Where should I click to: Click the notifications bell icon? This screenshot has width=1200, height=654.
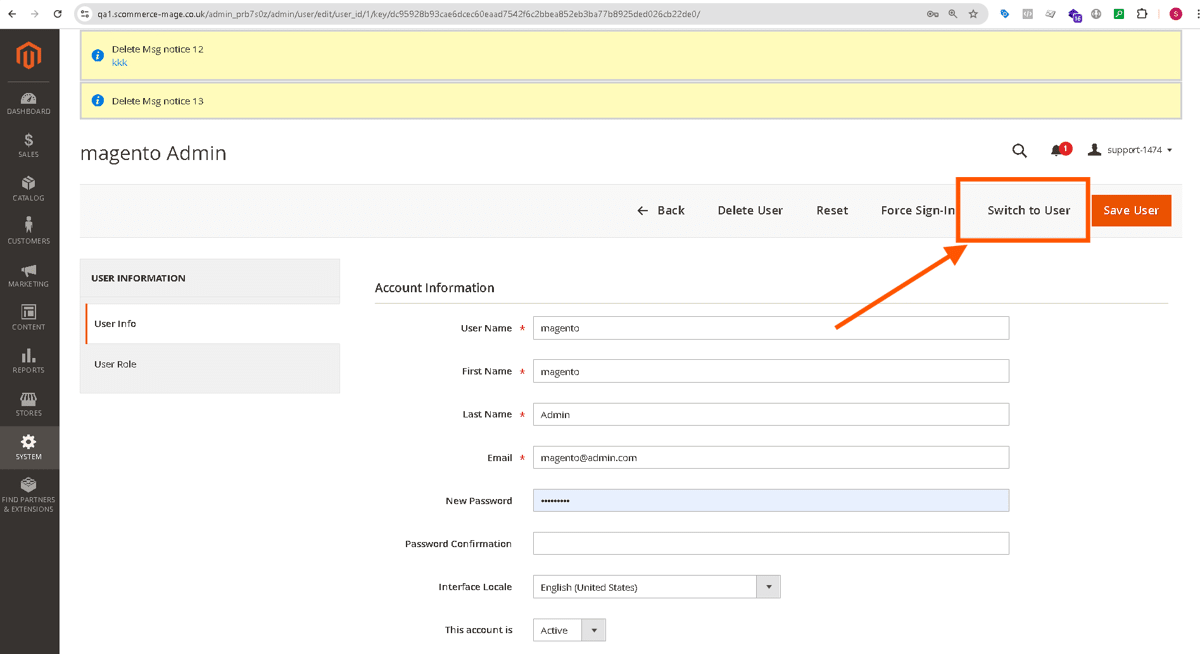pyautogui.click(x=1057, y=150)
